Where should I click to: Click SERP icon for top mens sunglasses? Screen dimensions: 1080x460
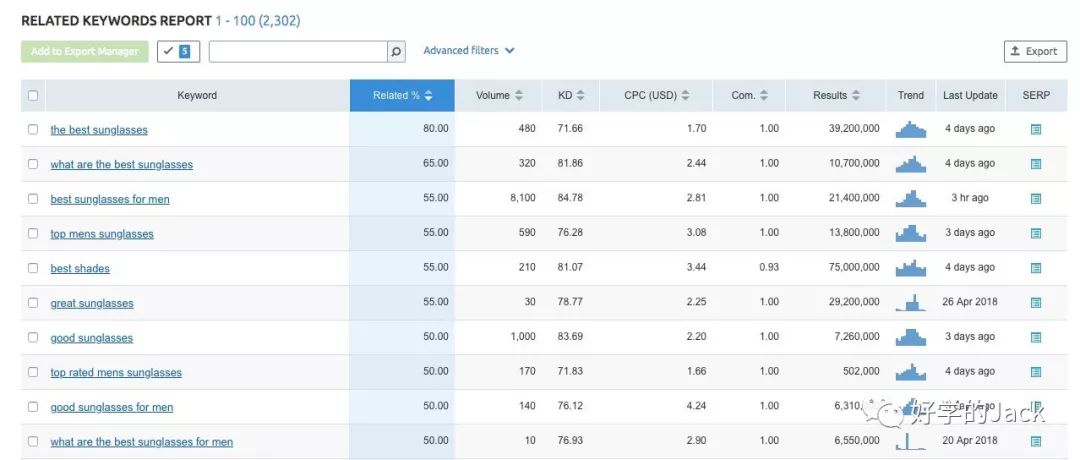pyautogui.click(x=1036, y=233)
